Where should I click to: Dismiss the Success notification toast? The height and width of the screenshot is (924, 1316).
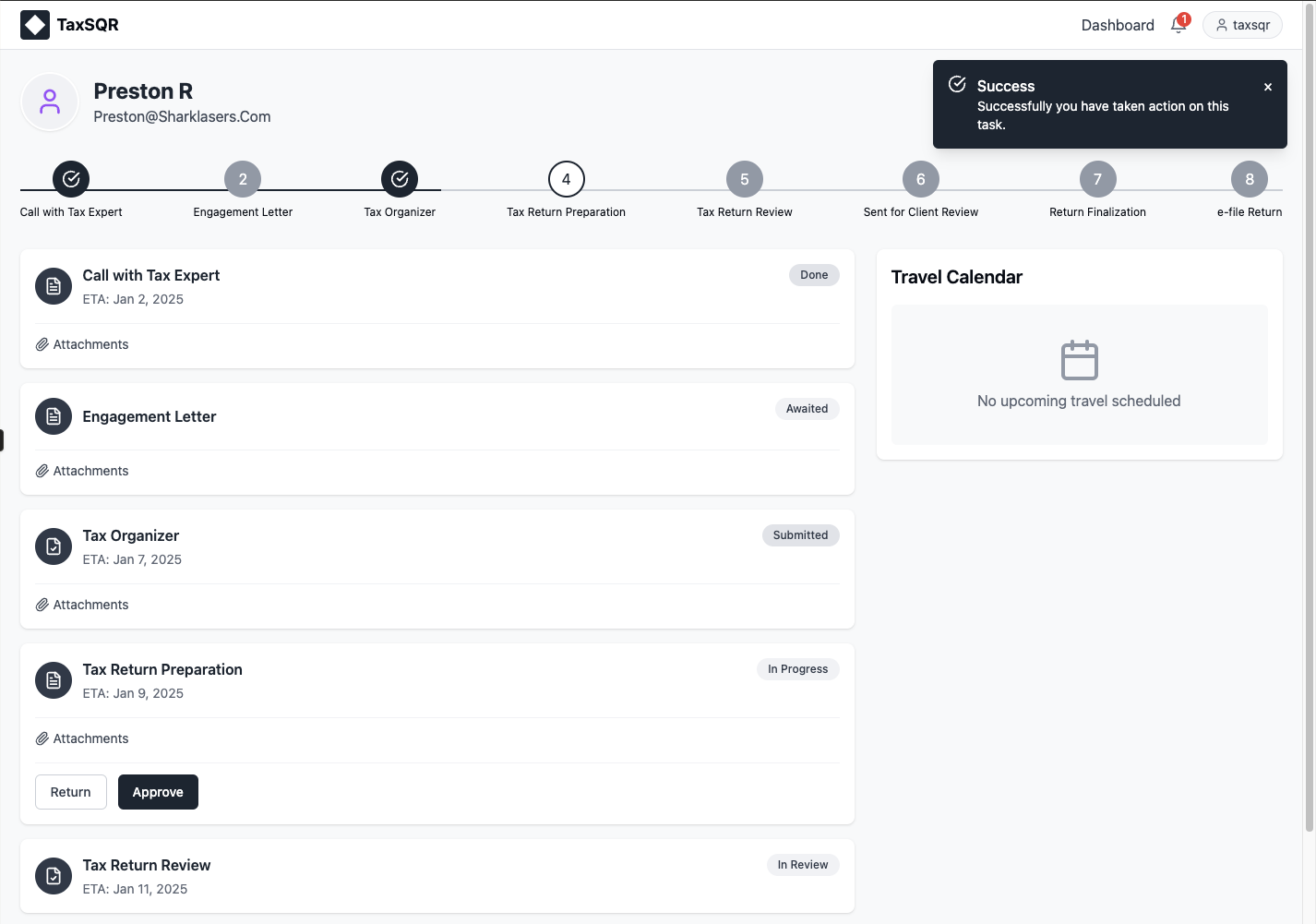tap(1267, 87)
